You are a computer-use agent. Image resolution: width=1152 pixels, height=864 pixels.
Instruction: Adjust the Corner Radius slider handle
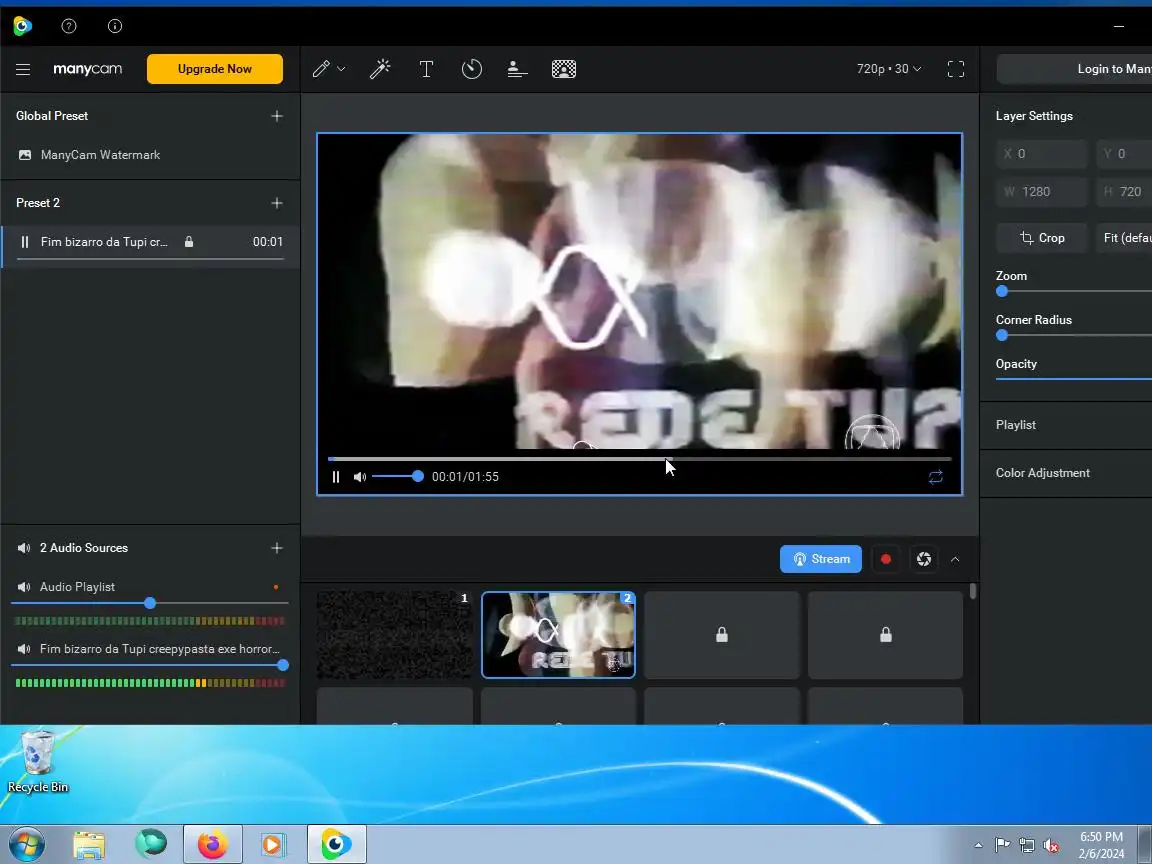(1001, 336)
